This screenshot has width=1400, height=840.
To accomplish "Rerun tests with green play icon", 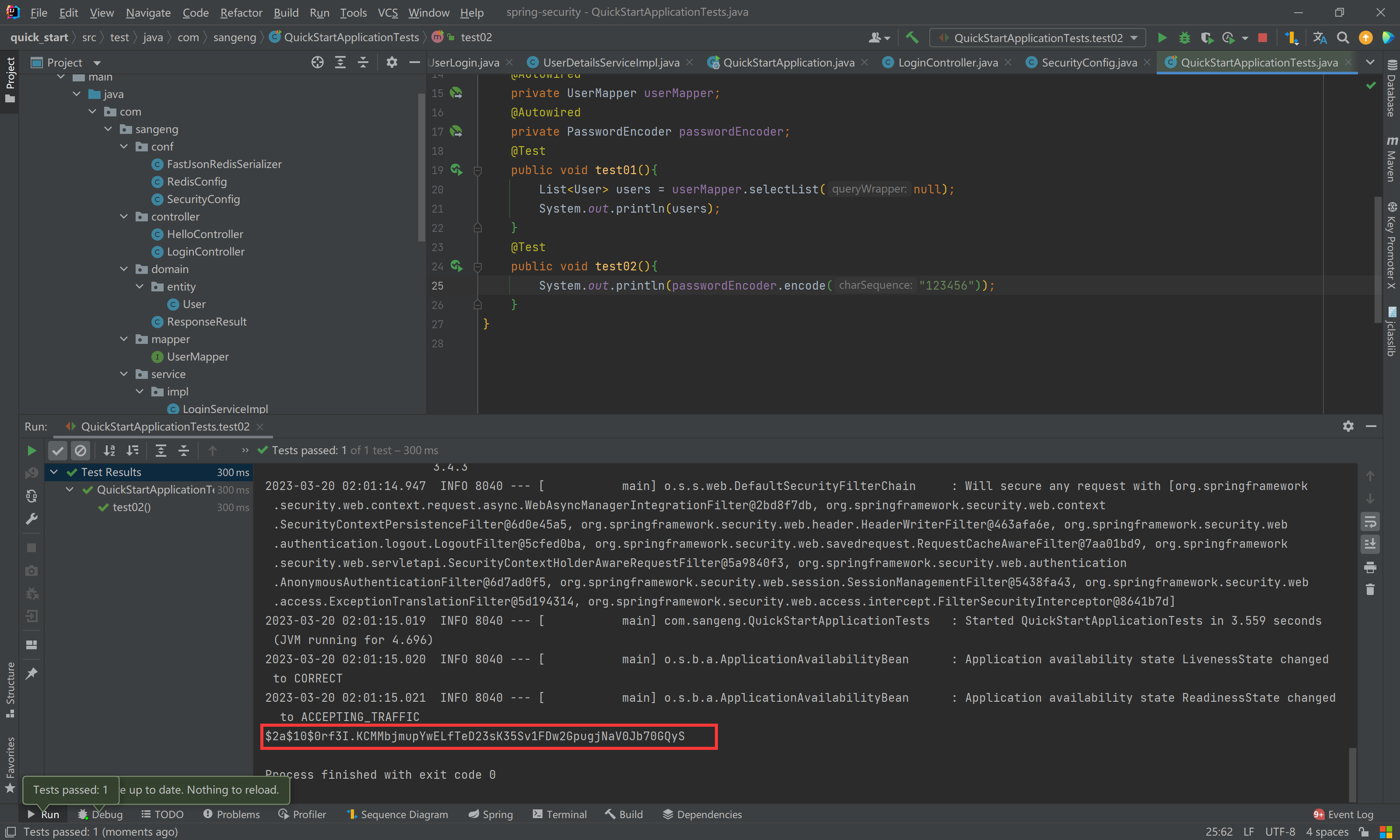I will [x=31, y=451].
